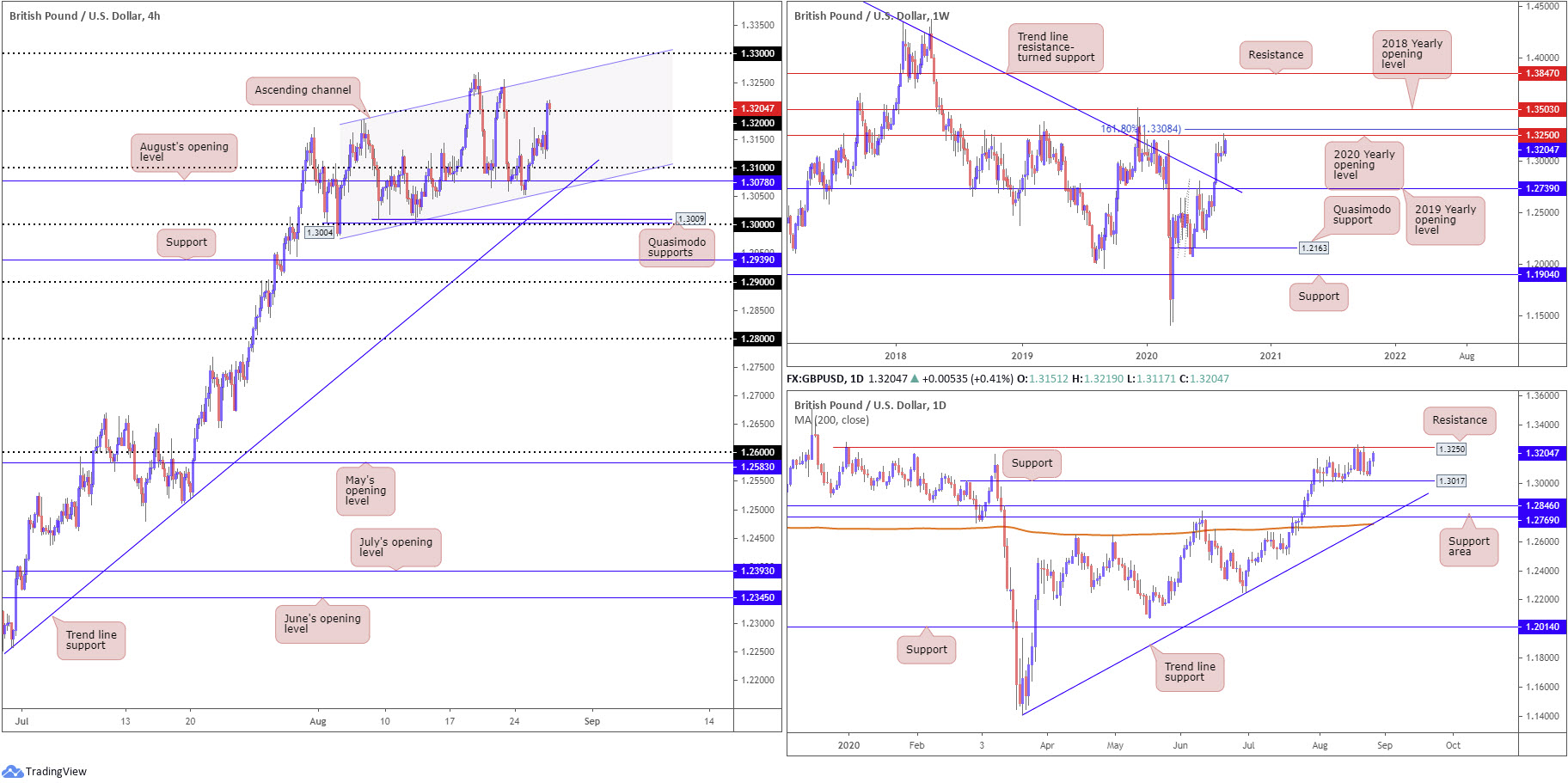Click the May's opening level callout

(365, 491)
